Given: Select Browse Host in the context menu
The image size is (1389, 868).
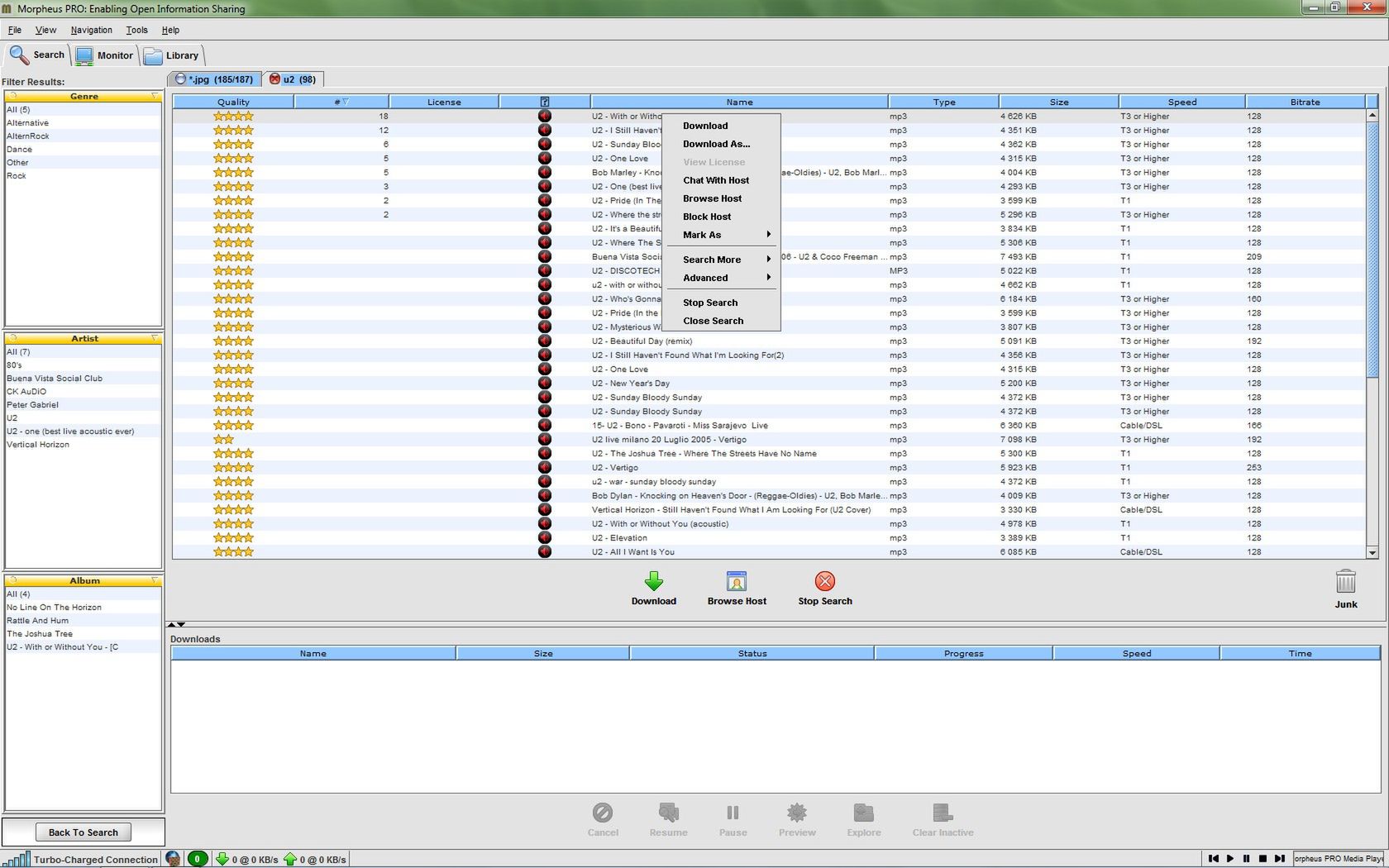Looking at the screenshot, I should (723, 198).
